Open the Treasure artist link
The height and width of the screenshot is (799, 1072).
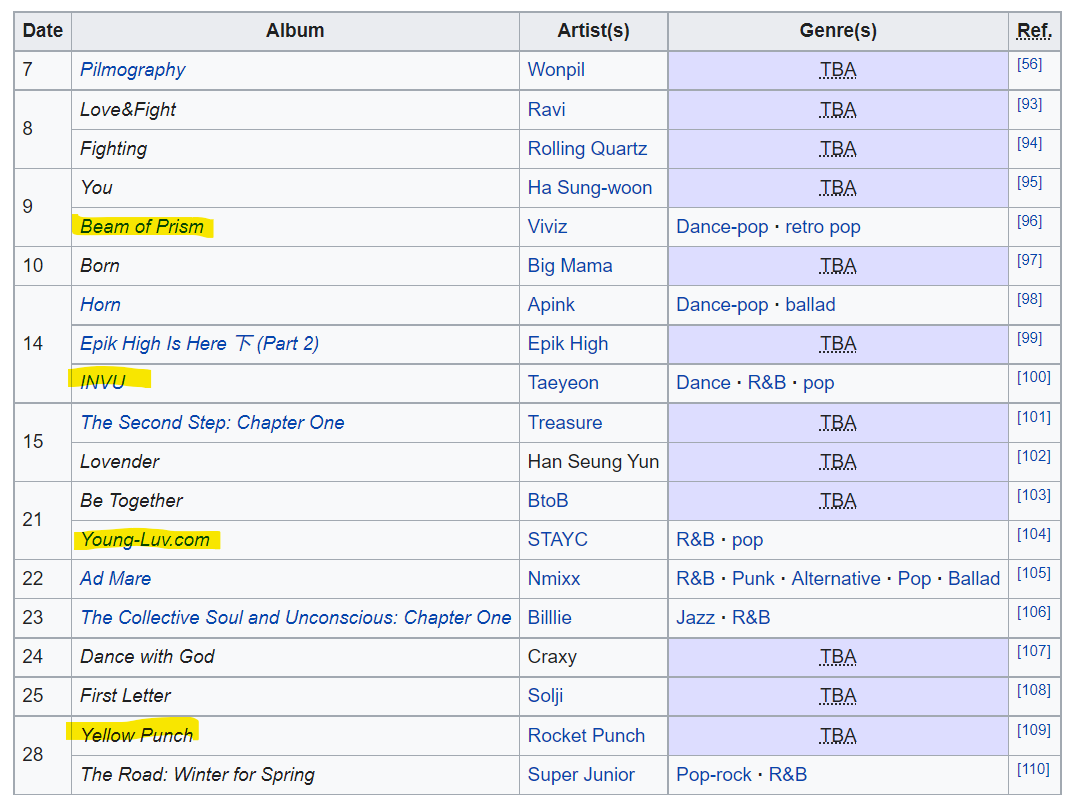(x=565, y=422)
